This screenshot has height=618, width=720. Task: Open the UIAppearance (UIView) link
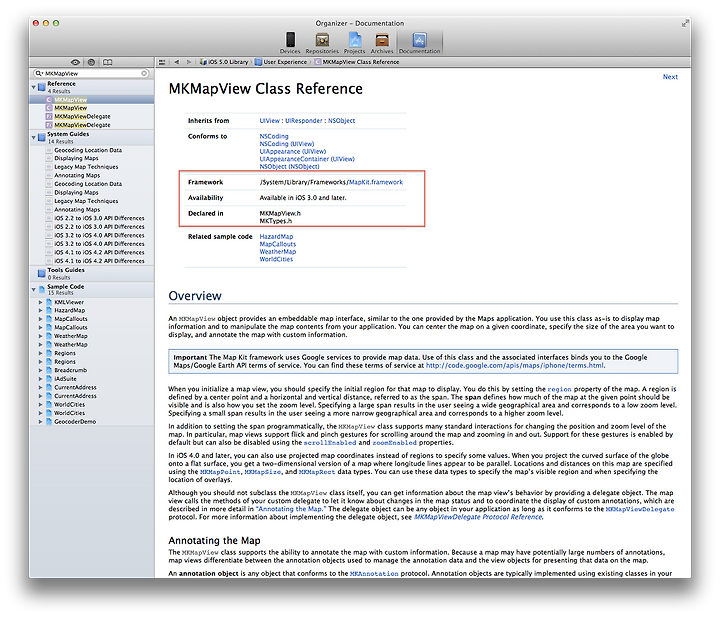pyautogui.click(x=292, y=152)
